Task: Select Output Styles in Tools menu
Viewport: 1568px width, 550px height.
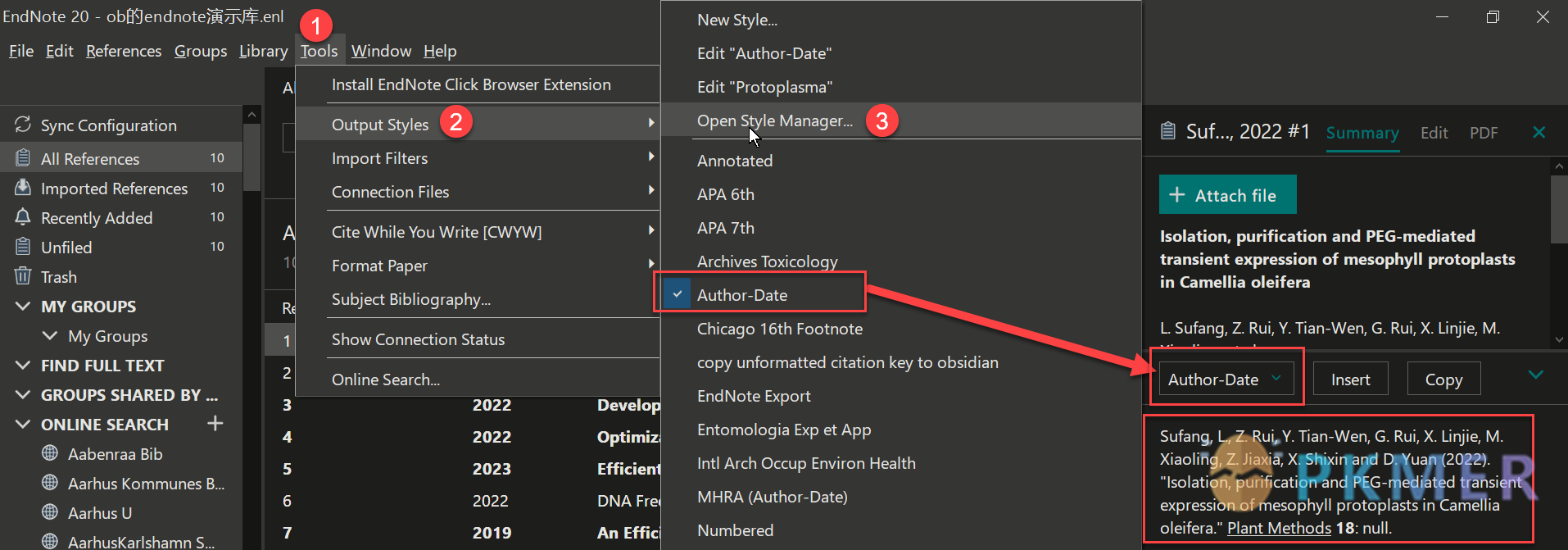Action: click(x=478, y=124)
